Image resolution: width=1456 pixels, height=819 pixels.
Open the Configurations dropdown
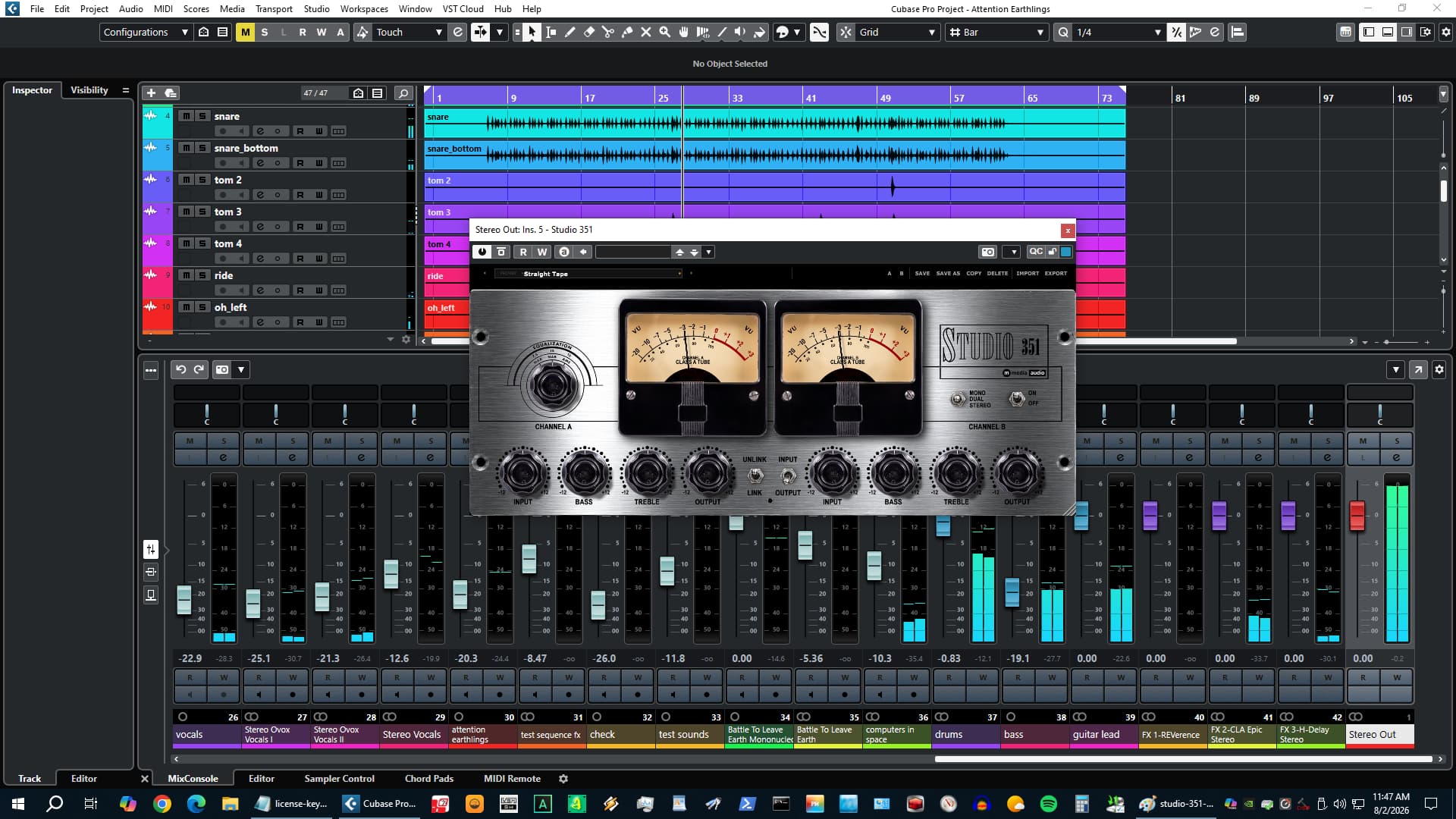145,32
